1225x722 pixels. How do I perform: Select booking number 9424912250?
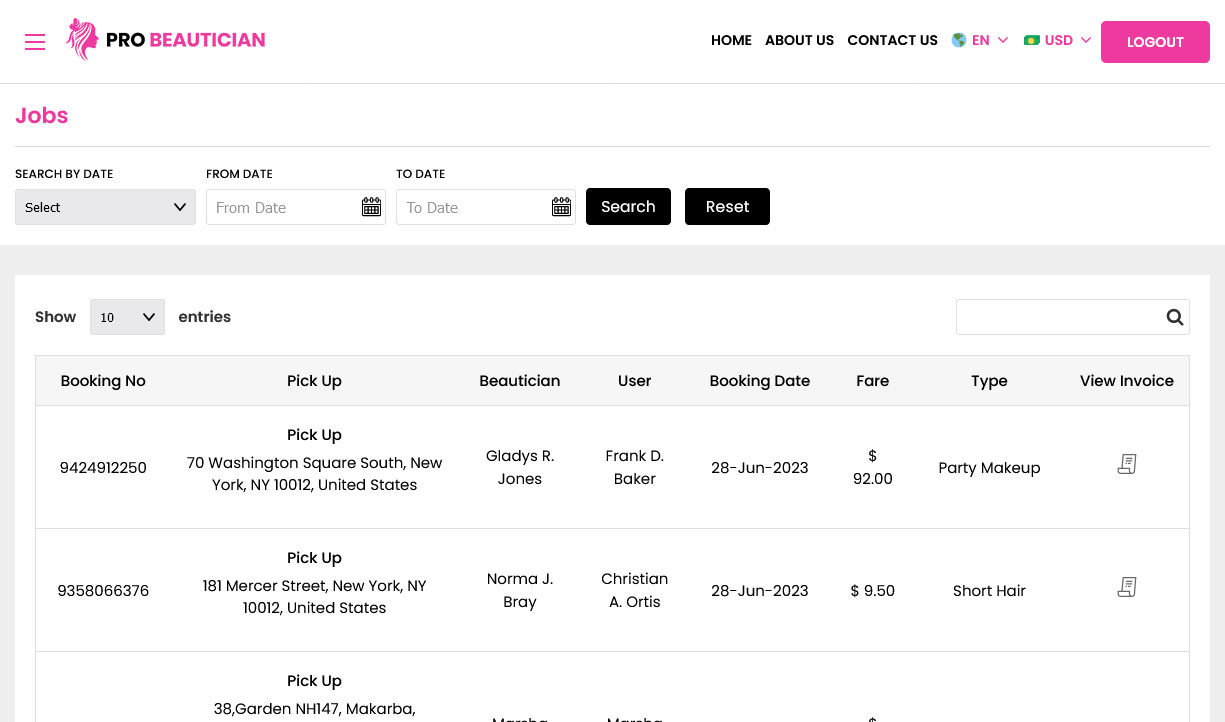coord(103,468)
